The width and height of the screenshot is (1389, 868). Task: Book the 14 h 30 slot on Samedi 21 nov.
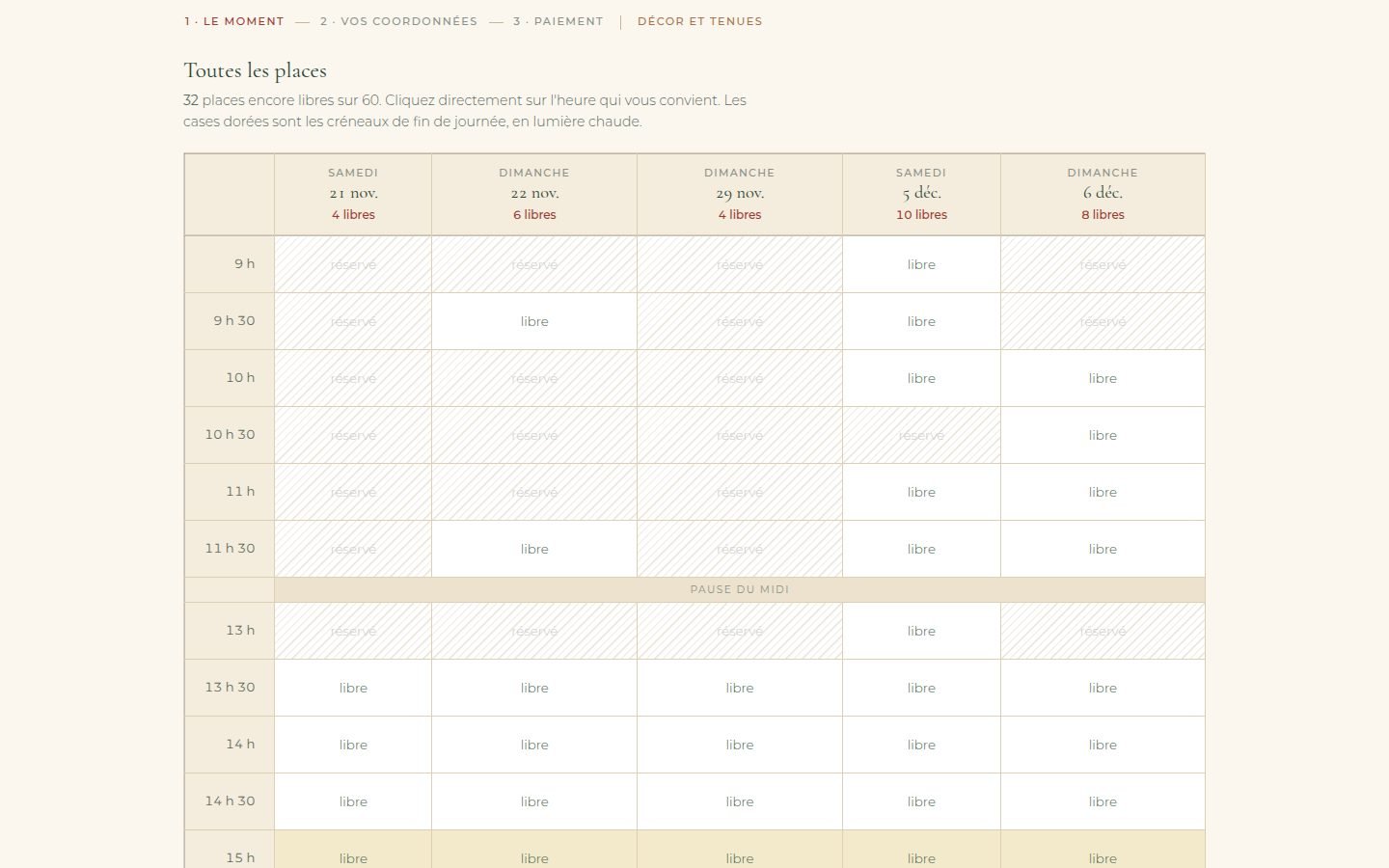click(353, 801)
